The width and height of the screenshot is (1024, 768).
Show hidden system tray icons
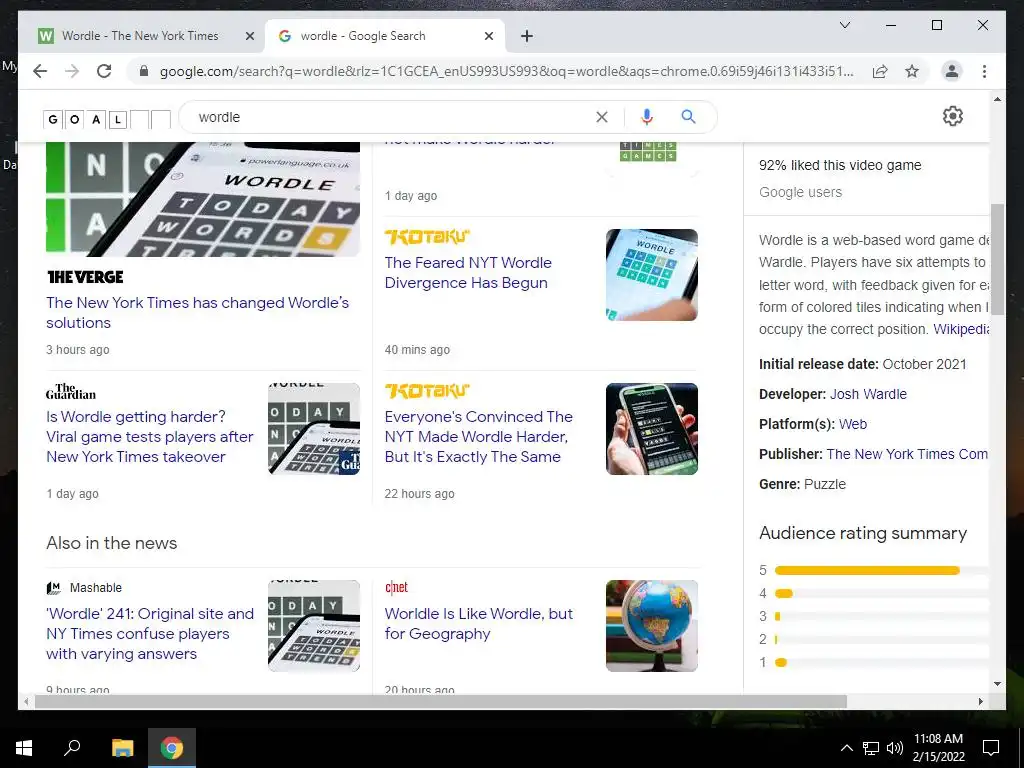[x=846, y=748]
